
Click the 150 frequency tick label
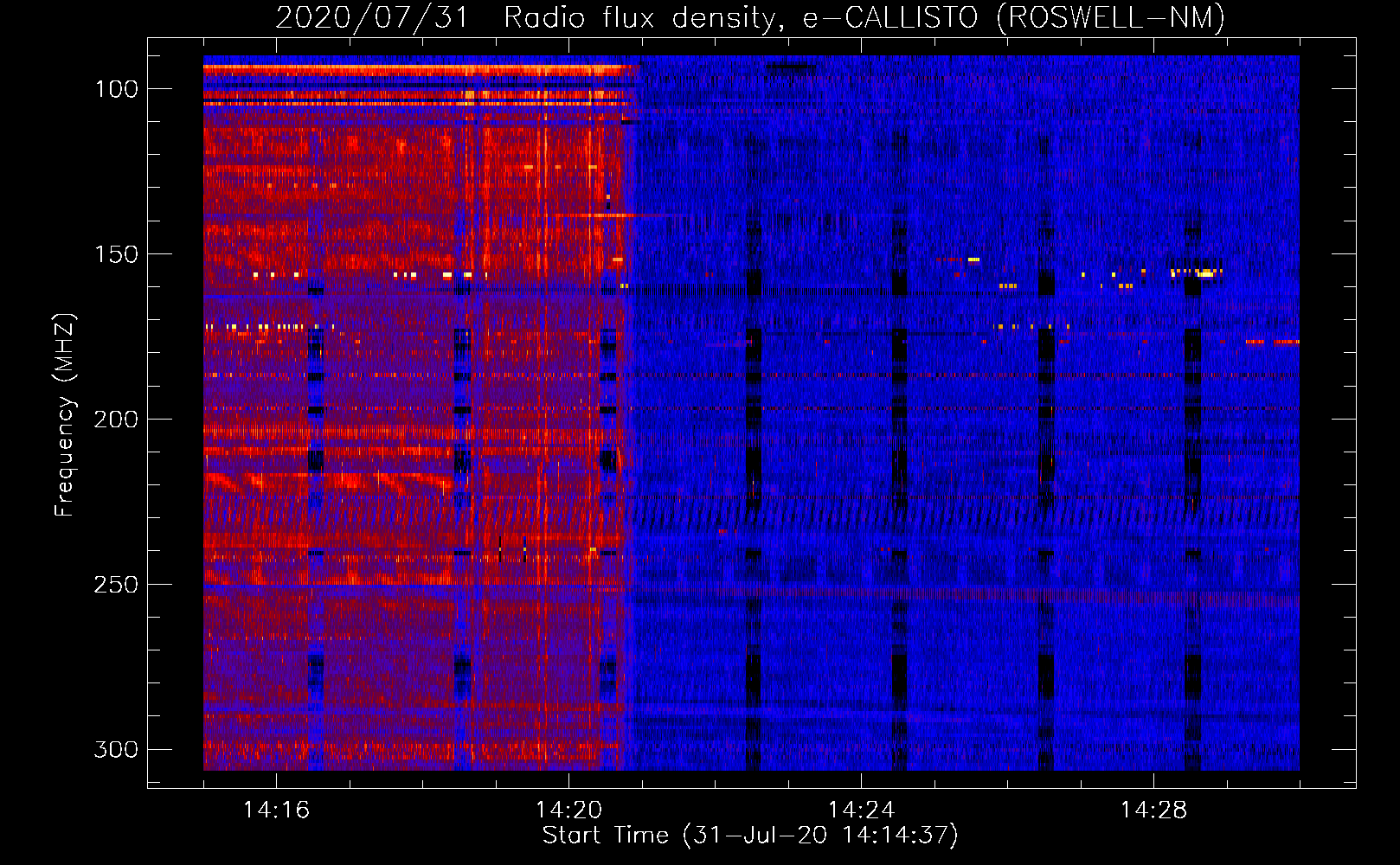(117, 254)
